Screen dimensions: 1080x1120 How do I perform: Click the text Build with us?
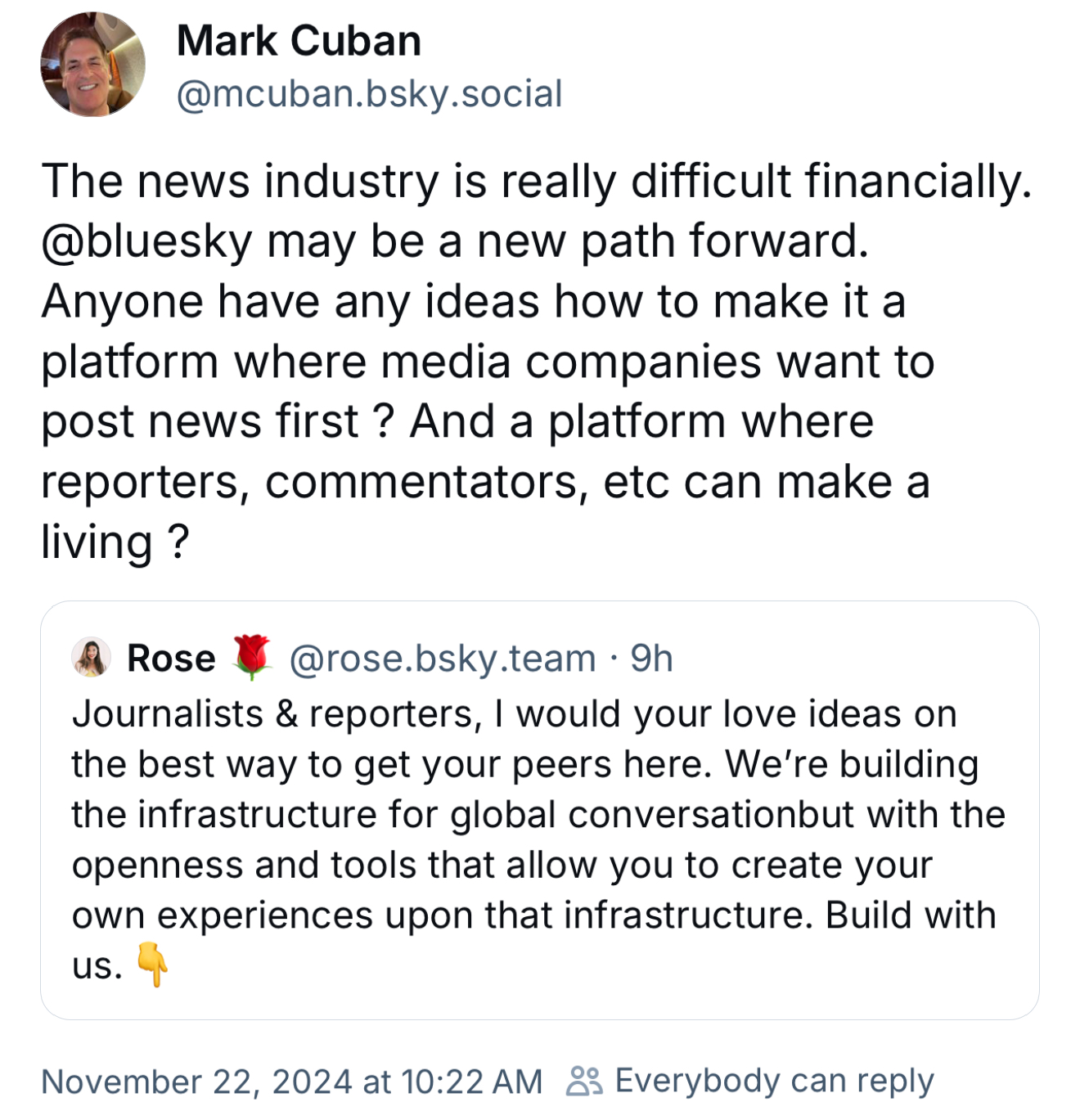pyautogui.click(x=908, y=915)
